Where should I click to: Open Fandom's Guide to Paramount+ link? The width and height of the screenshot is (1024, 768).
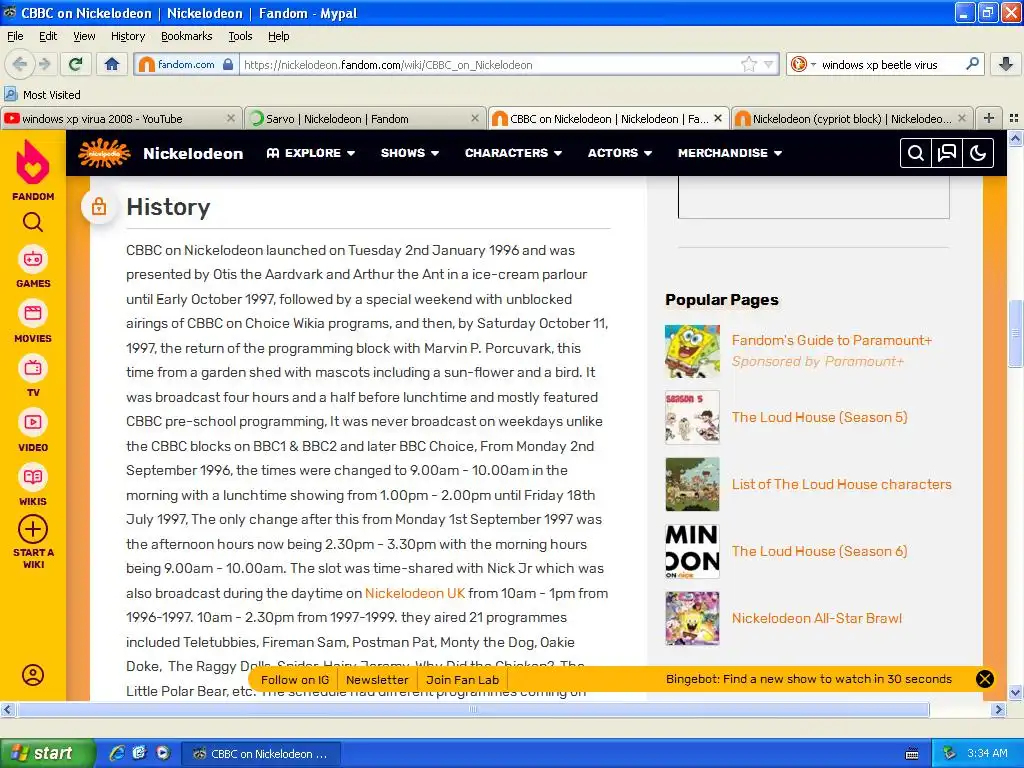click(831, 340)
